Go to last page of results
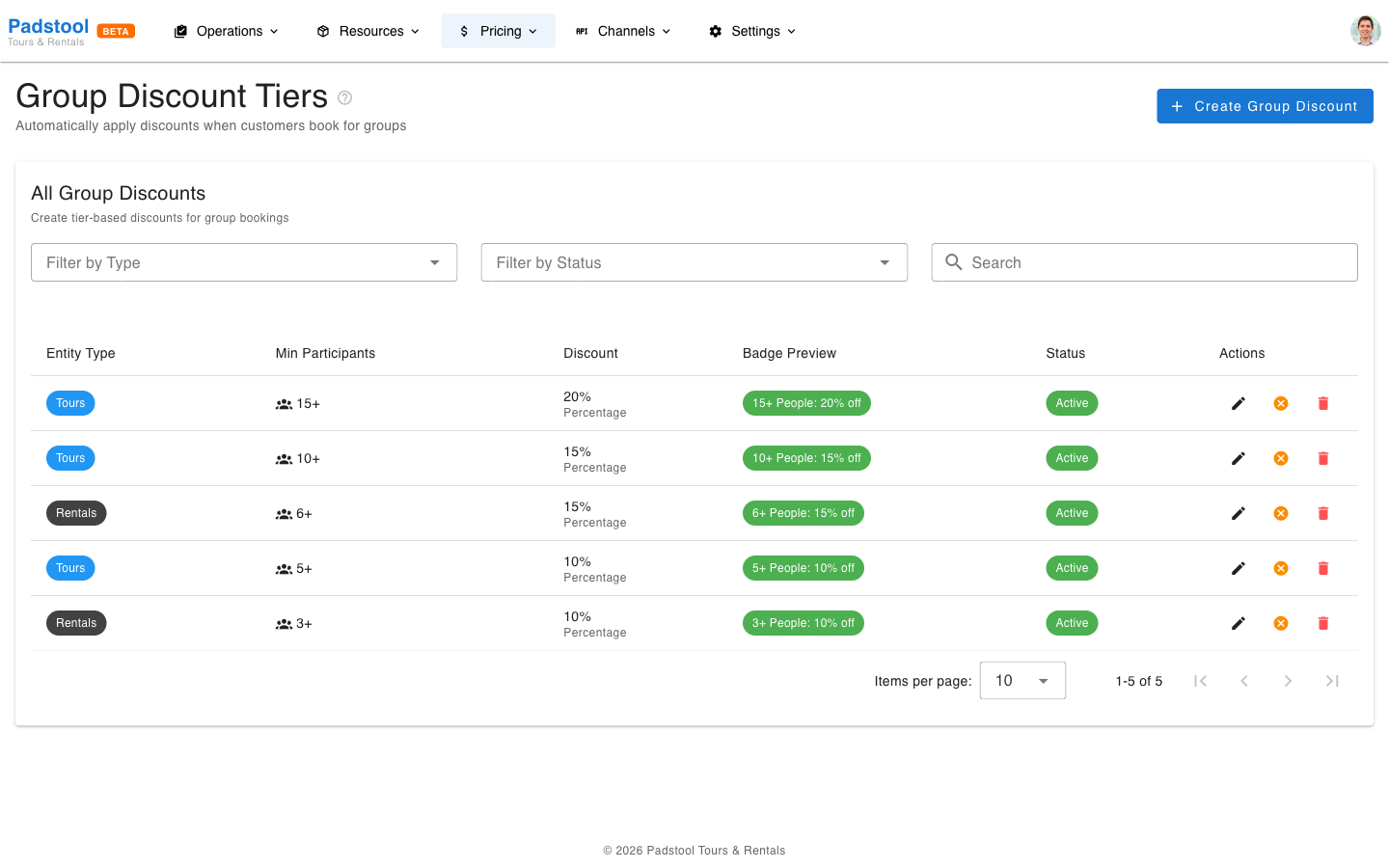Image resolution: width=1389 pixels, height=868 pixels. click(1332, 681)
